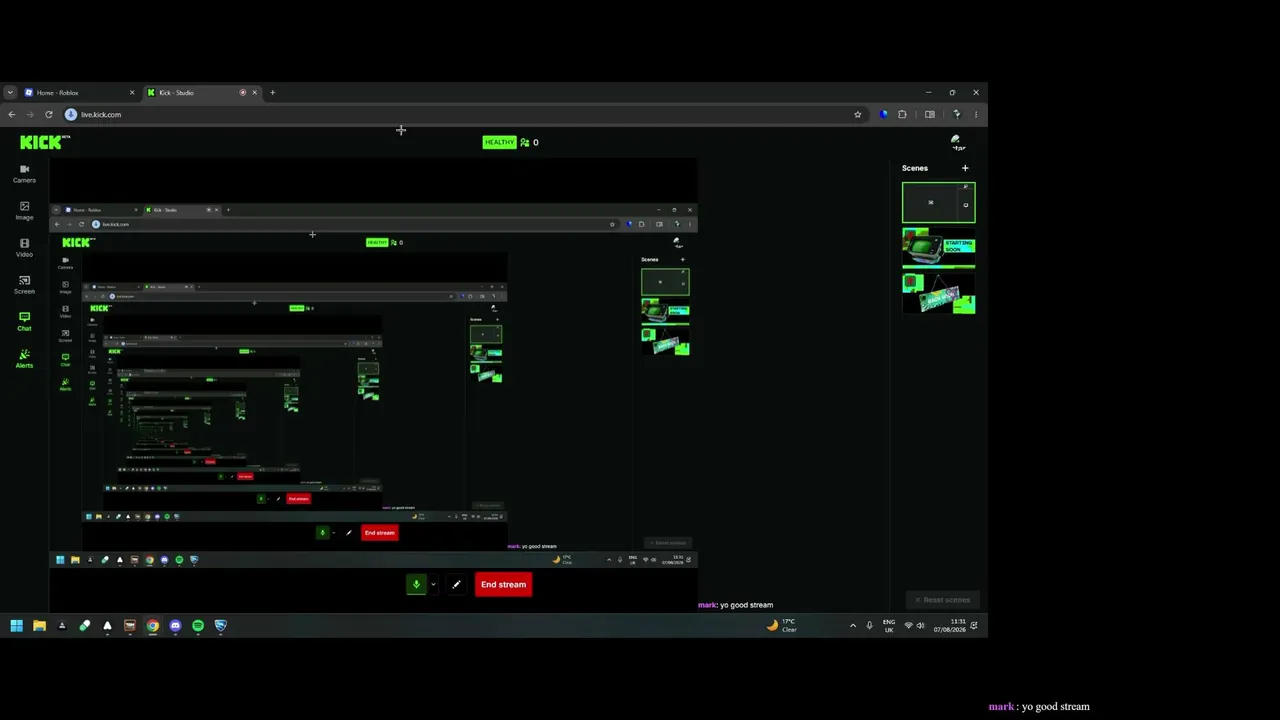Open a new browser tab
Screen dimensions: 1280x720
(x=272, y=93)
